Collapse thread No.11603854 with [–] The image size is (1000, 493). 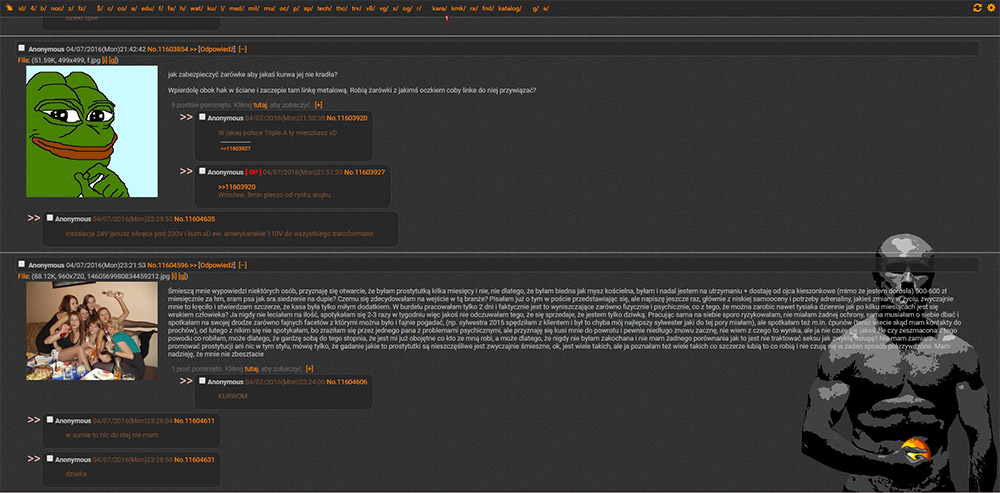pos(243,48)
